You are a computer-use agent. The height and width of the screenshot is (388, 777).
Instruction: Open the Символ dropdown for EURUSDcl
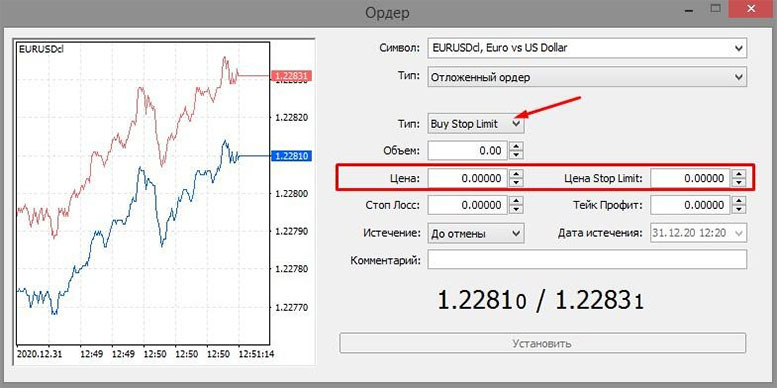coord(587,48)
